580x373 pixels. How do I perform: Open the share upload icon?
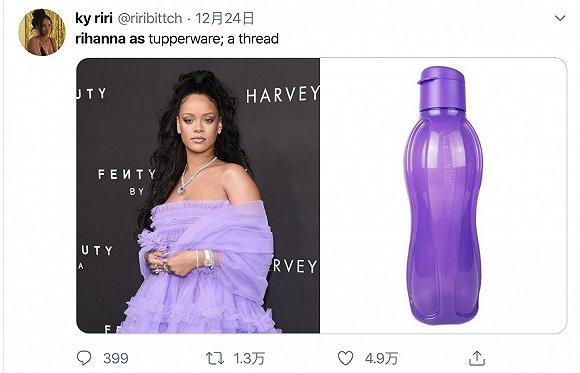pyautogui.click(x=477, y=358)
